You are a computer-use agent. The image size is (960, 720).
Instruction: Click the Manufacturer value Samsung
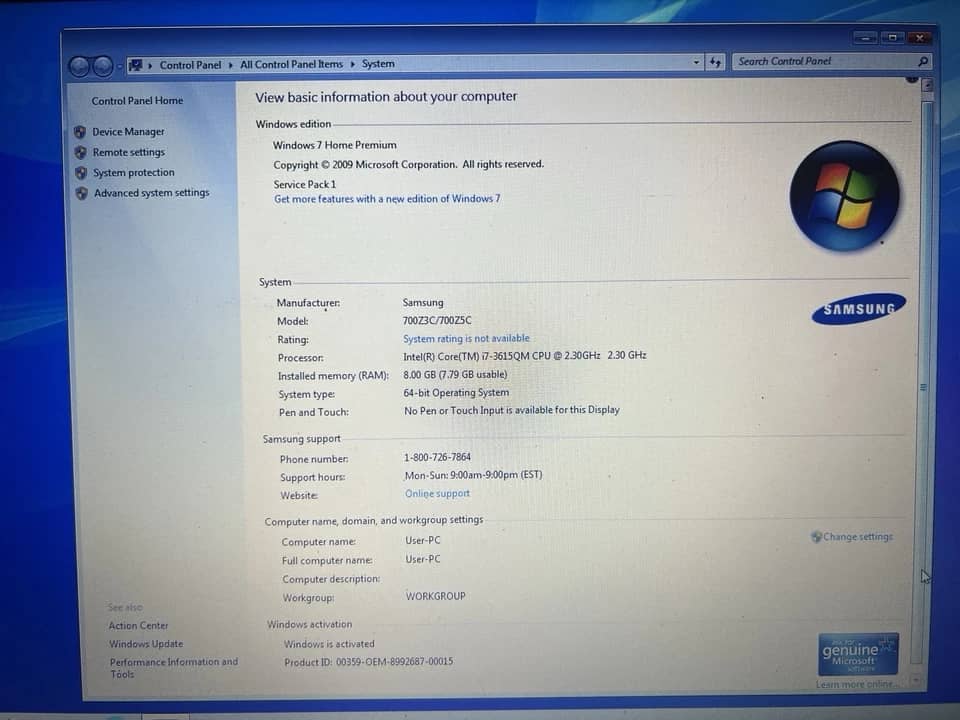coord(423,302)
